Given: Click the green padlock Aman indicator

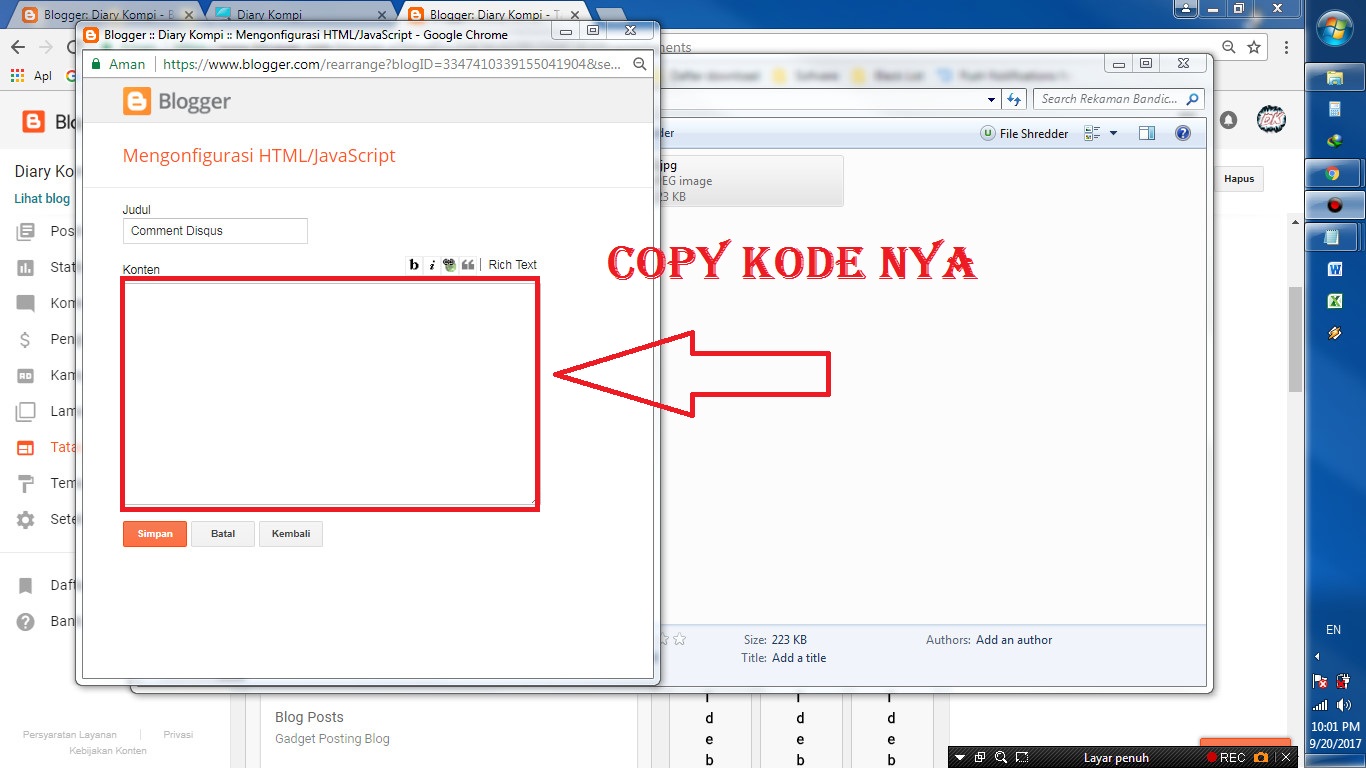Looking at the screenshot, I should [x=118, y=64].
